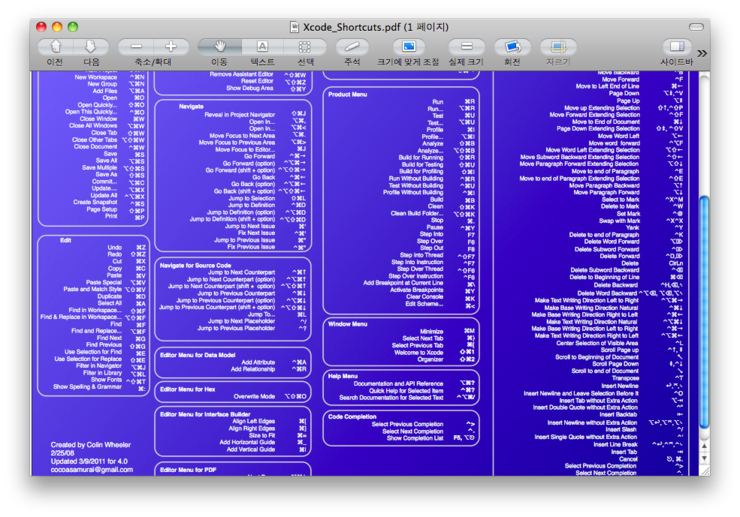Viewport: 740px width, 517px height.
Task: Click 'Editor Menu for PDF' heading
Action: [x=188, y=470]
